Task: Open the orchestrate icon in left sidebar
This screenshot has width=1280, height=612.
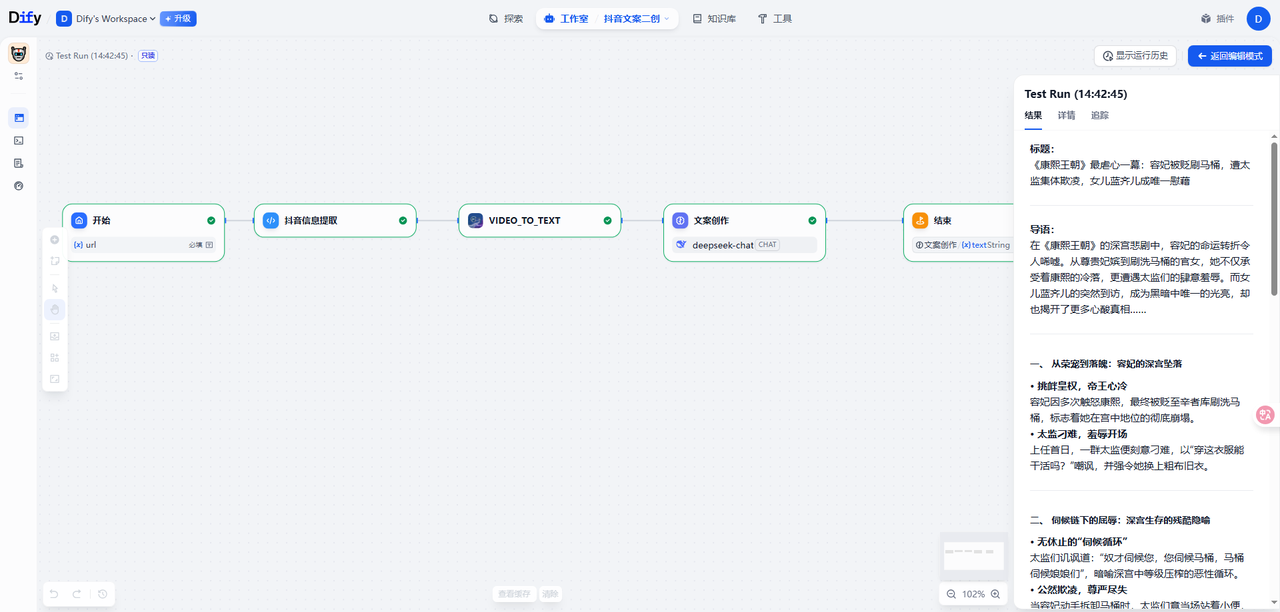Action: 18,118
